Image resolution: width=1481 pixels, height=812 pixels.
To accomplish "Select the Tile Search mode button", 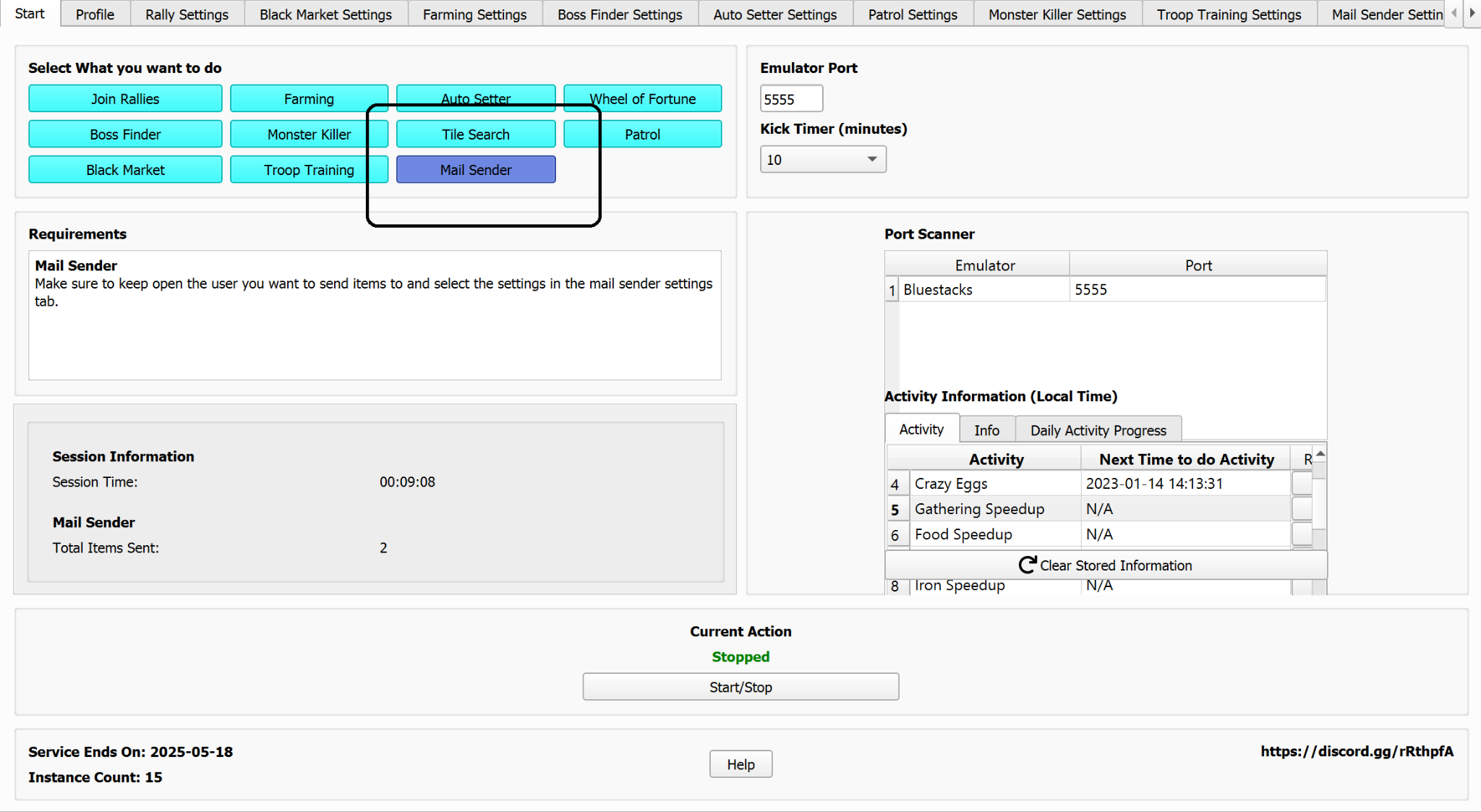I will (x=476, y=134).
